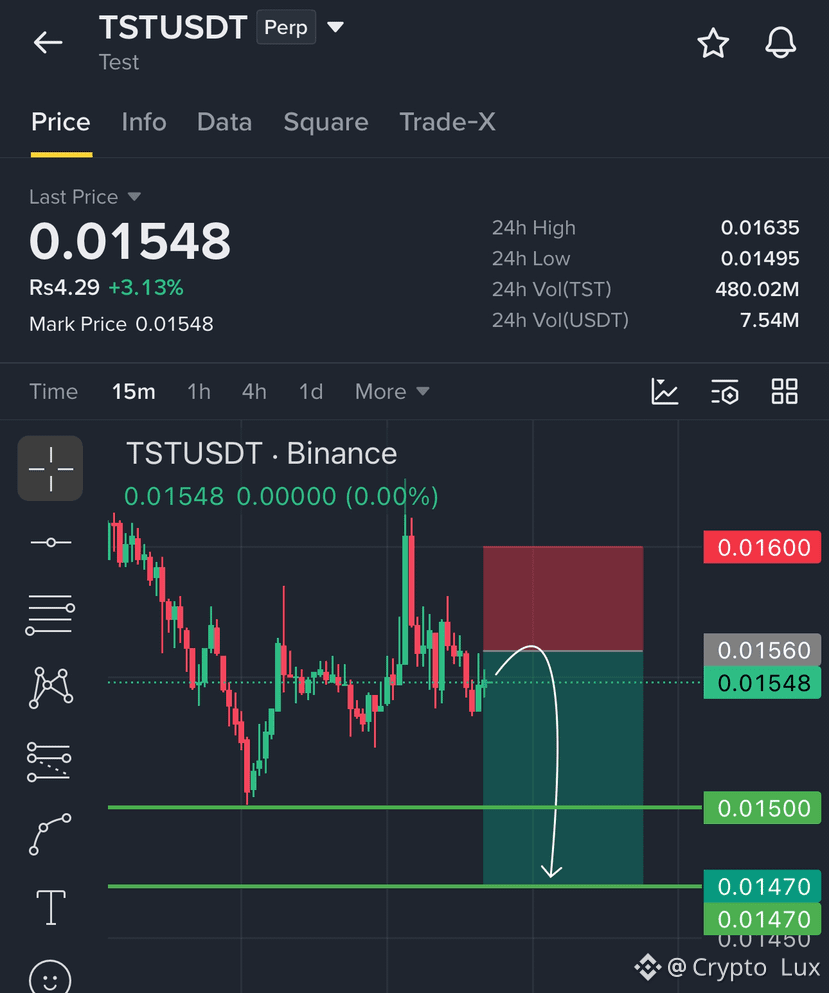Image resolution: width=829 pixels, height=993 pixels.
Task: Select the 4h chart interval
Action: click(x=254, y=391)
